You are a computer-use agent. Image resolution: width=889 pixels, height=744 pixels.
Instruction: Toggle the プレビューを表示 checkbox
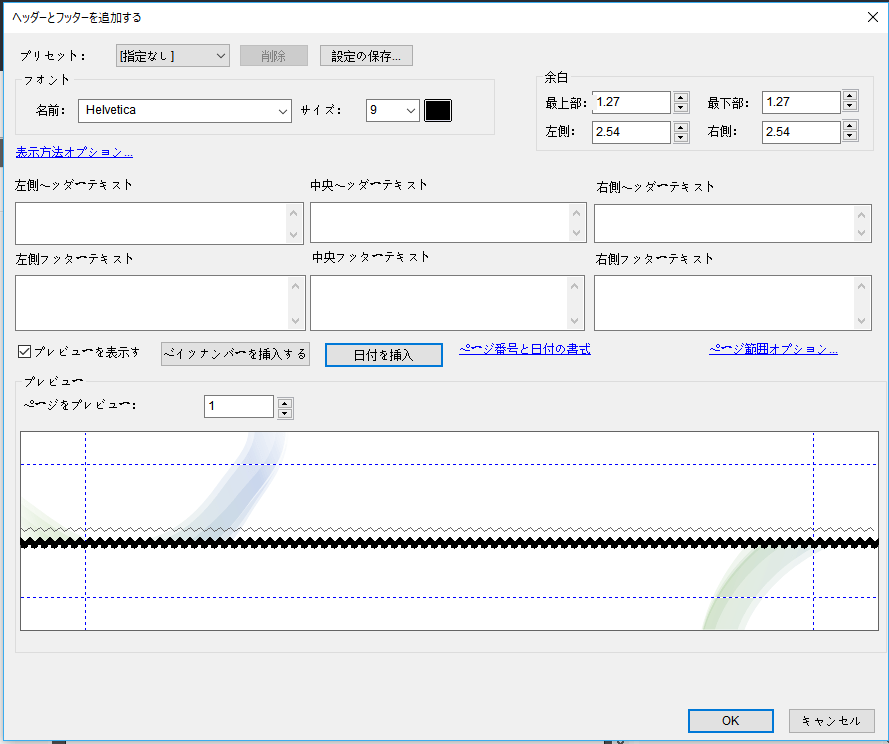[22, 350]
